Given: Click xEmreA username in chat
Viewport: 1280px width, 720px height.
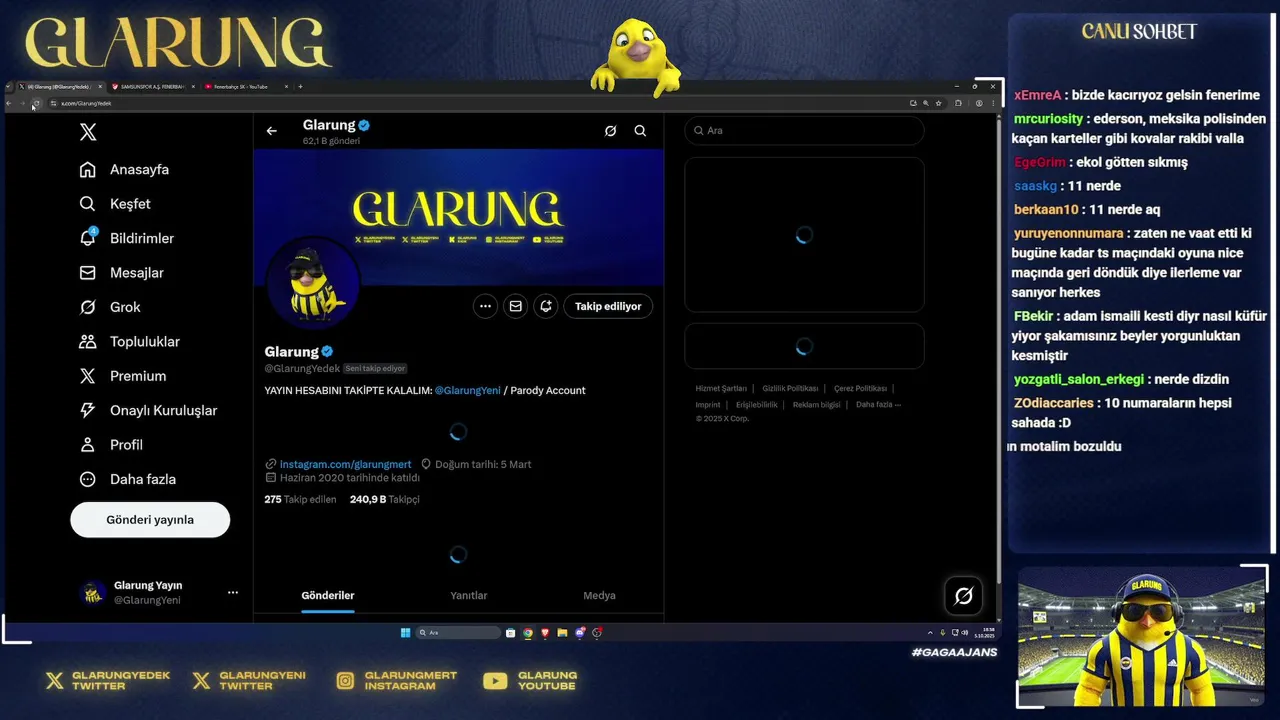Looking at the screenshot, I should 1037,96.
